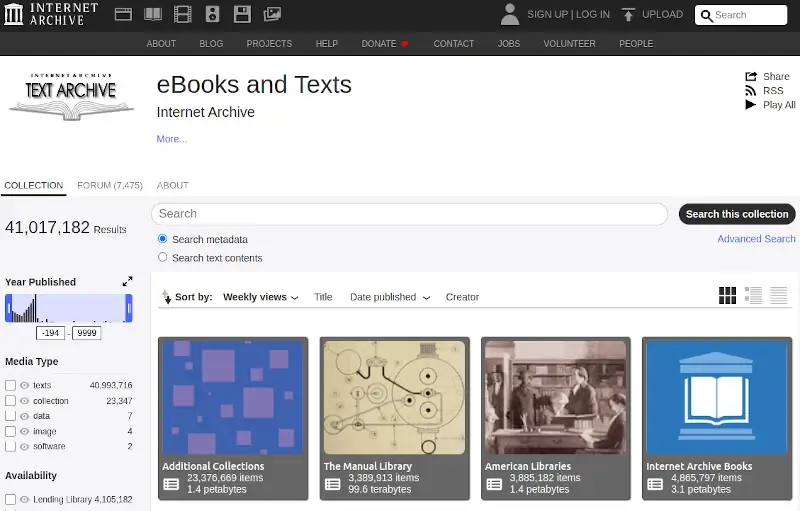Check the collection media type checkbox

tap(10, 401)
